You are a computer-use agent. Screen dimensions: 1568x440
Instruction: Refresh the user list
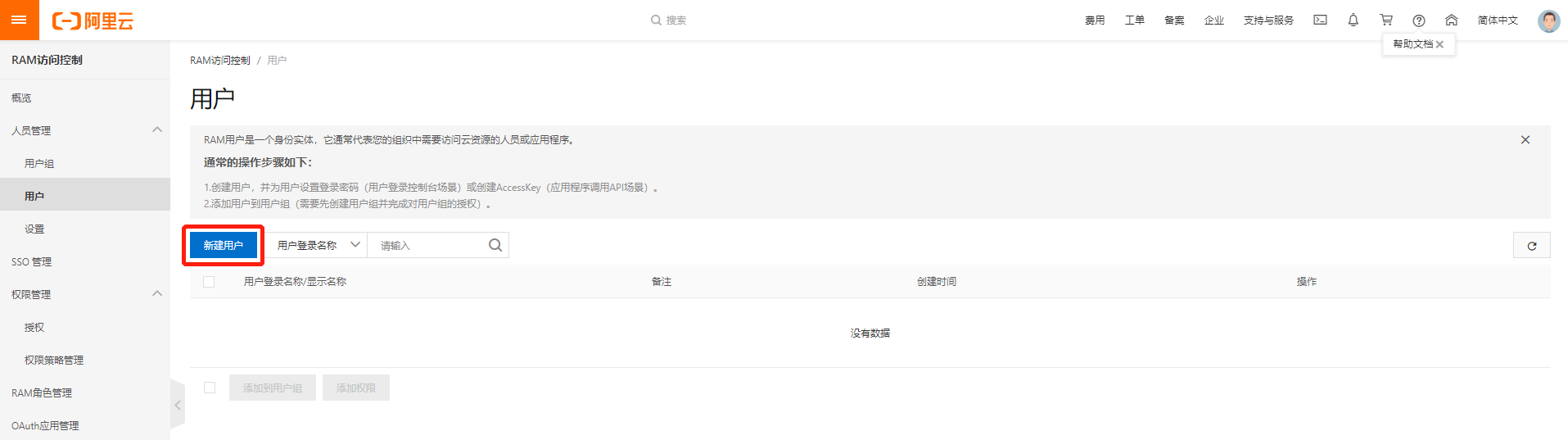point(1531,246)
